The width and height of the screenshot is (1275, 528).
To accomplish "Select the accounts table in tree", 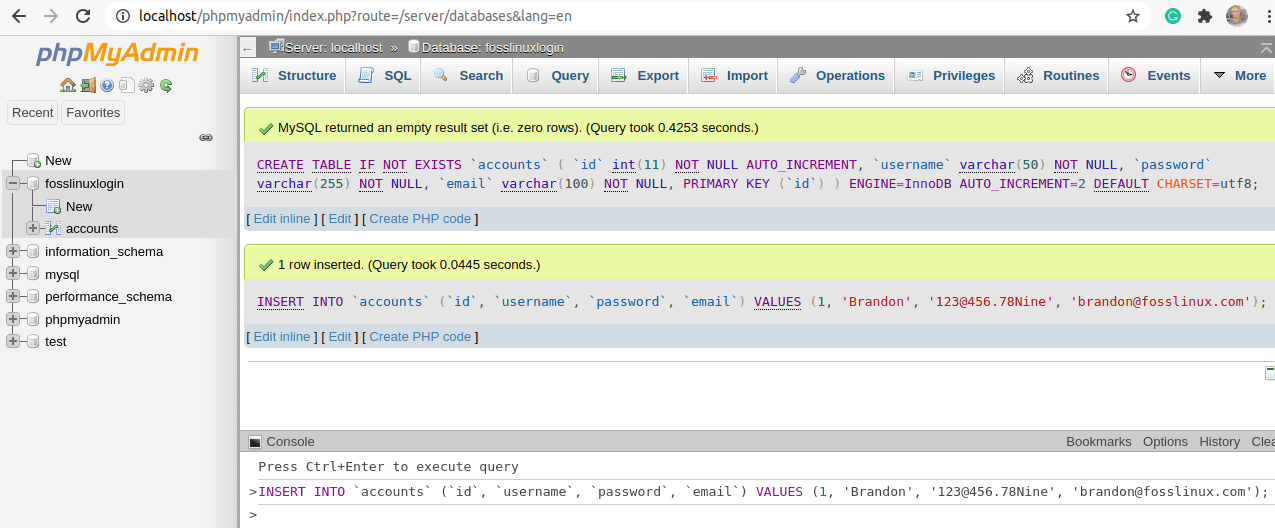I will 92,229.
